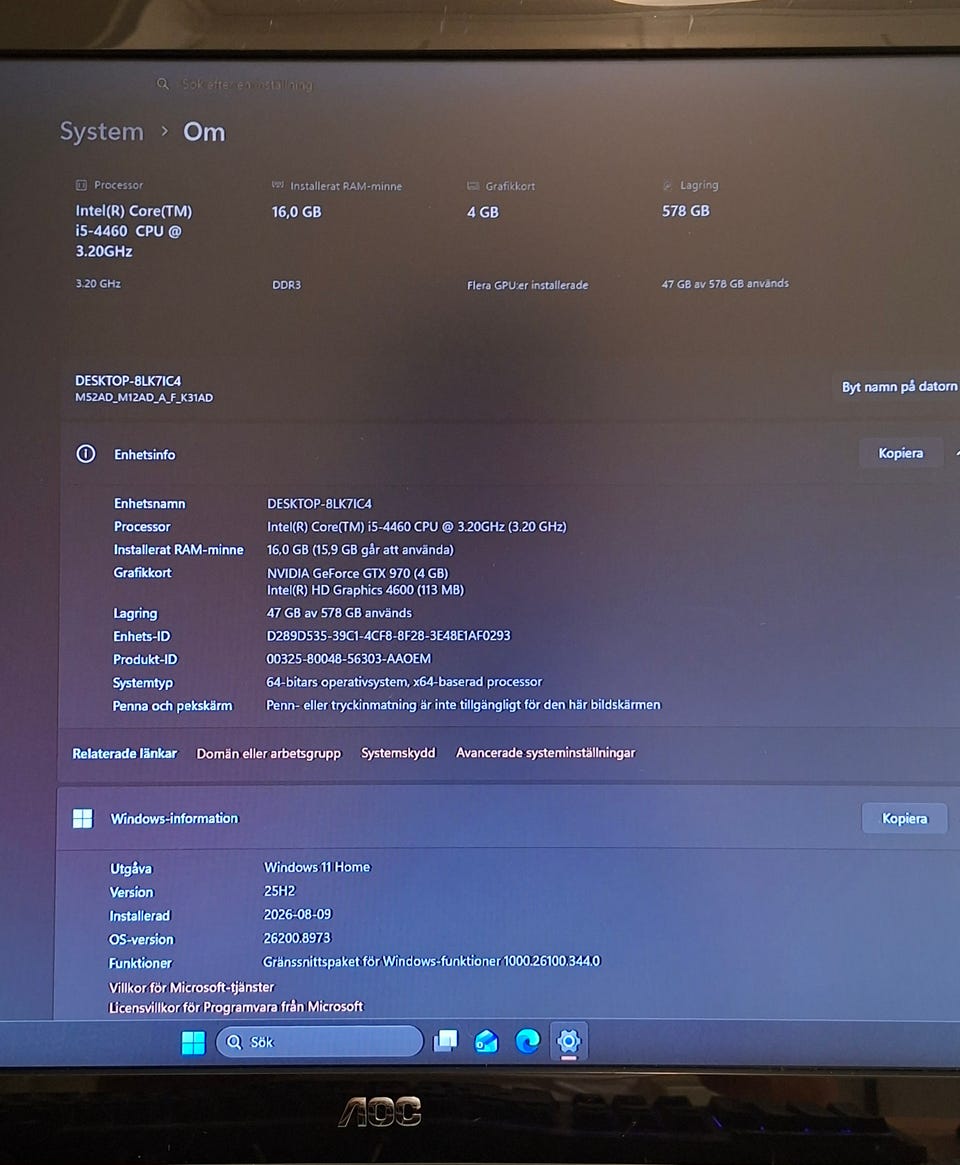This screenshot has height=1165, width=960.
Task: Click the Enhetsnamn value DESKTOP-8LK7IC4
Action: tap(320, 504)
